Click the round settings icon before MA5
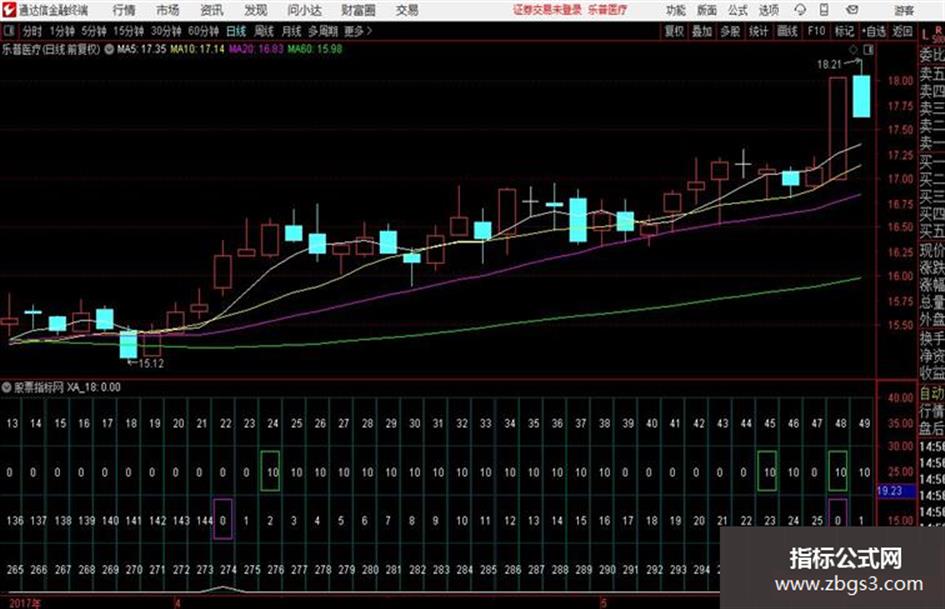The height and width of the screenshot is (609, 945). [109, 49]
